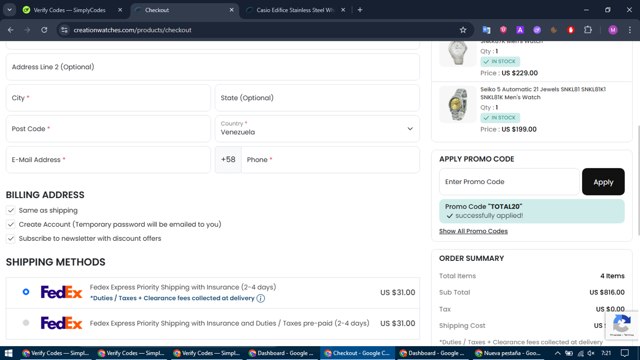Switch to the Verify Codes — SimplyCodes tab
The width and height of the screenshot is (640, 360).
click(69, 10)
